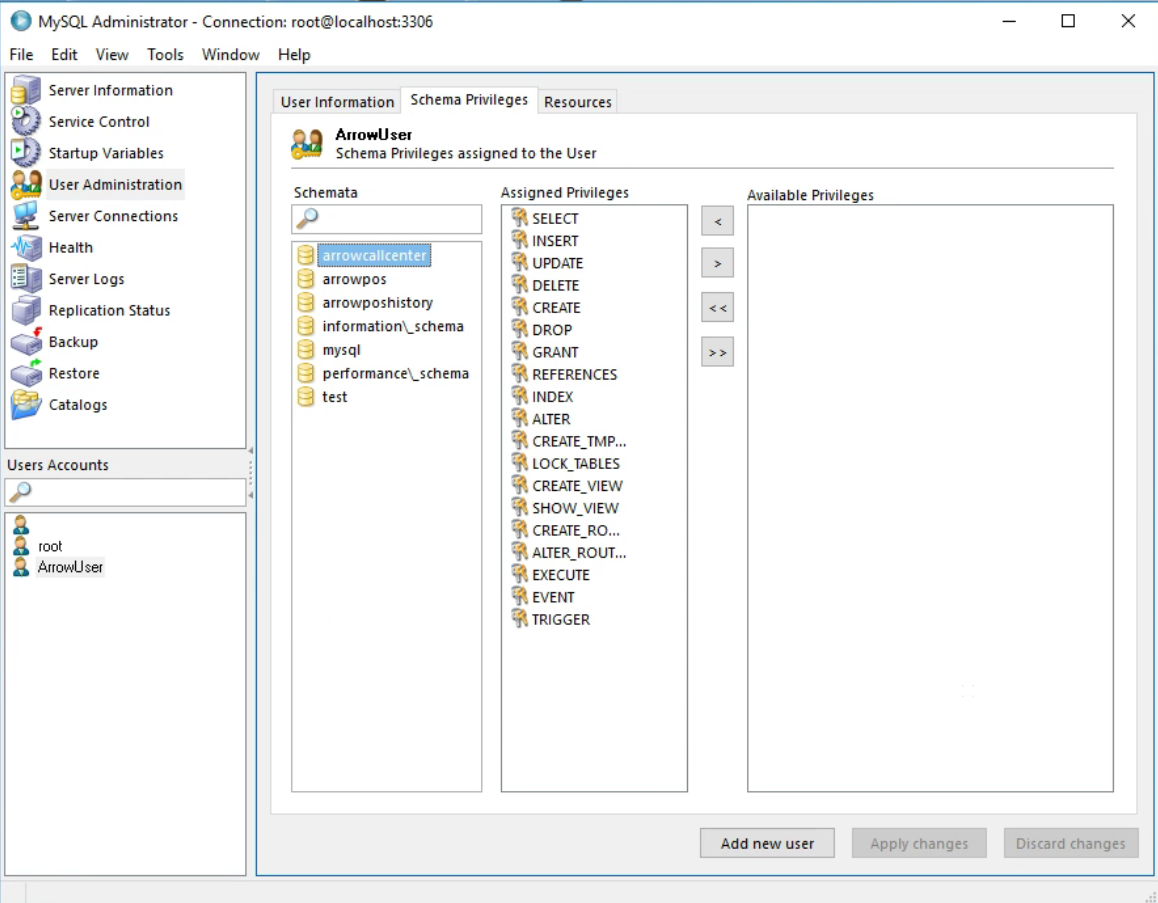Image resolution: width=1158 pixels, height=903 pixels.
Task: Click the arrowpos database icon
Action: click(x=306, y=279)
